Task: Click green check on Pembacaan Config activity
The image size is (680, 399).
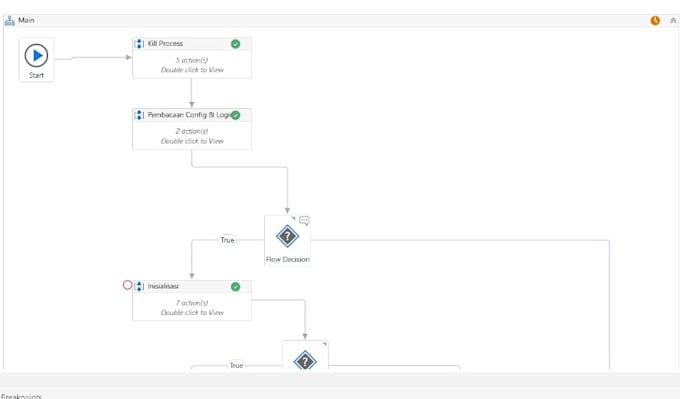Action: [x=235, y=115]
